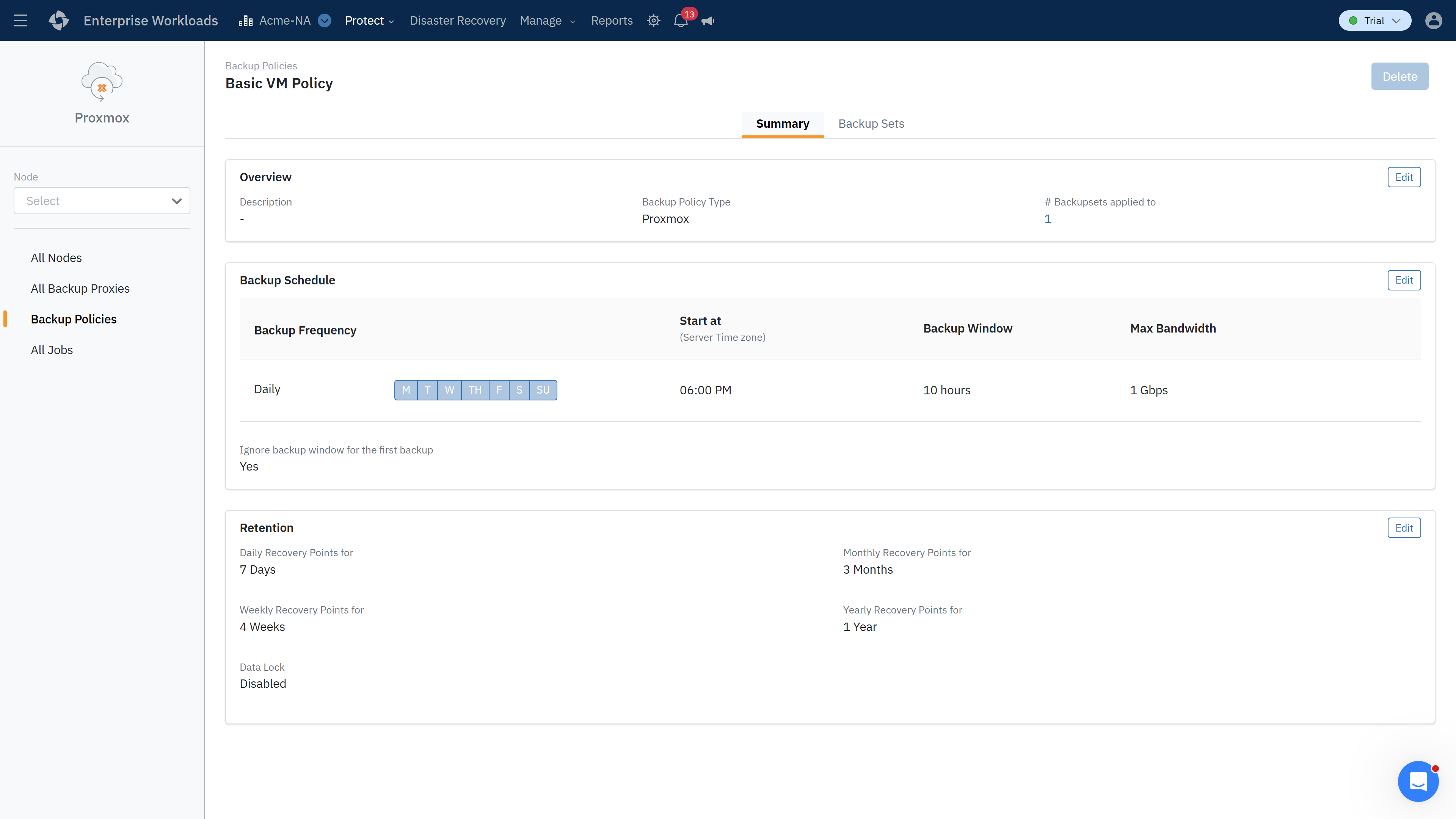Image resolution: width=1456 pixels, height=819 pixels.
Task: Open the settings gear icon
Action: [653, 20]
